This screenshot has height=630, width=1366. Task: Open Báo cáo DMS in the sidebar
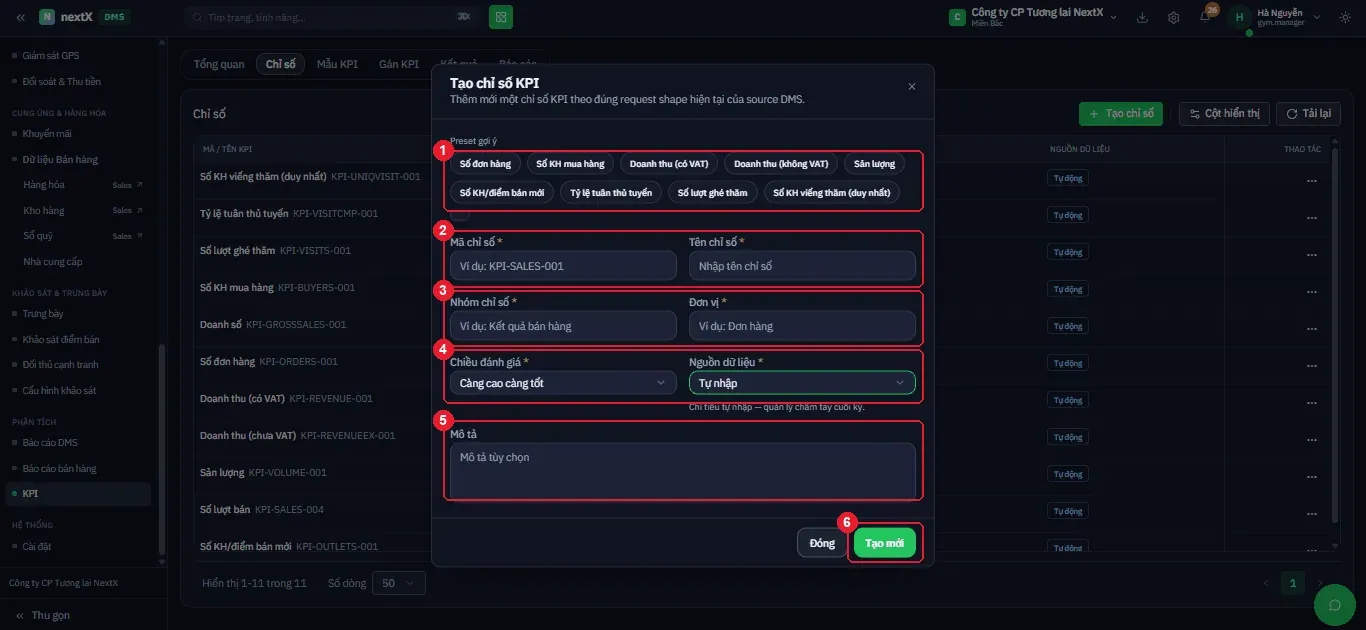50,442
